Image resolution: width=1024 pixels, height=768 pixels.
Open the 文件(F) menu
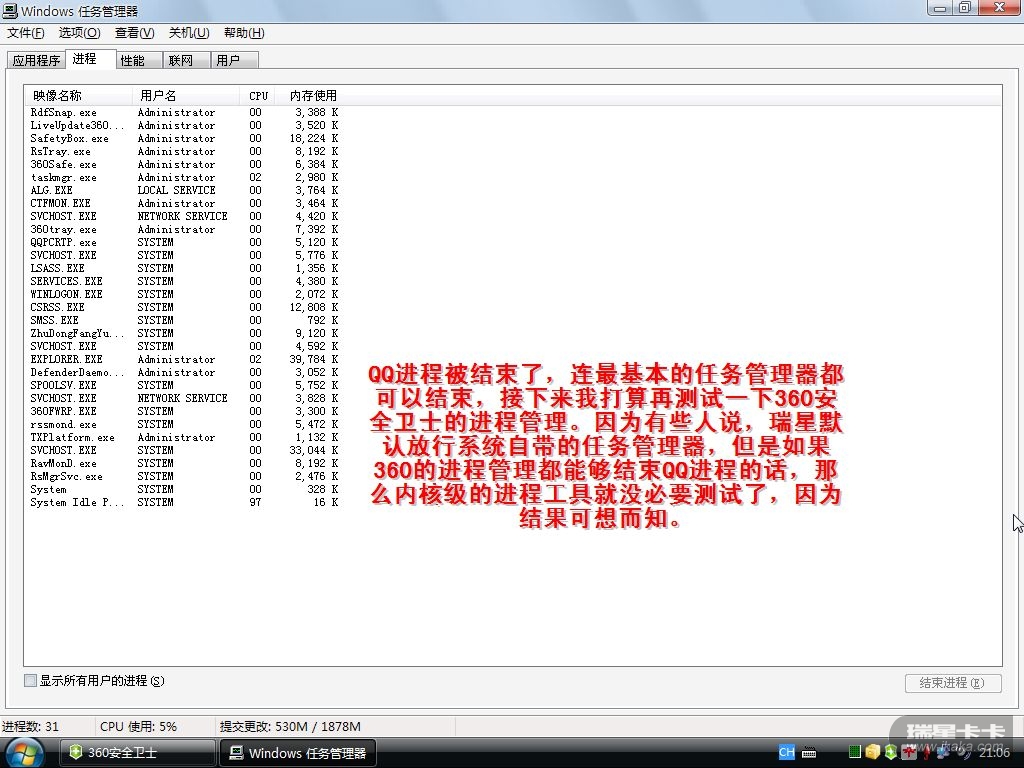25,33
